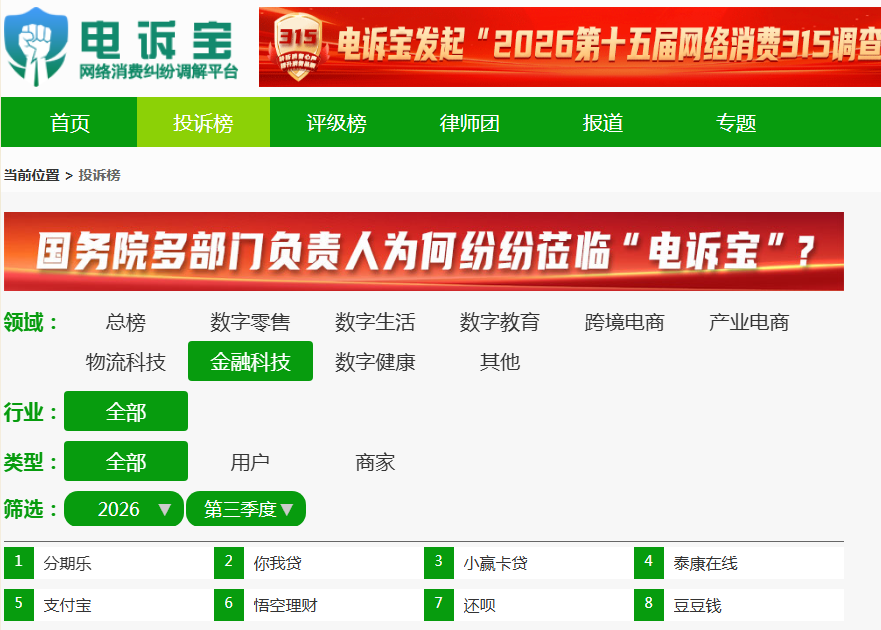Select the 用户 type filter
Image resolution: width=881 pixels, height=630 pixels.
click(250, 463)
